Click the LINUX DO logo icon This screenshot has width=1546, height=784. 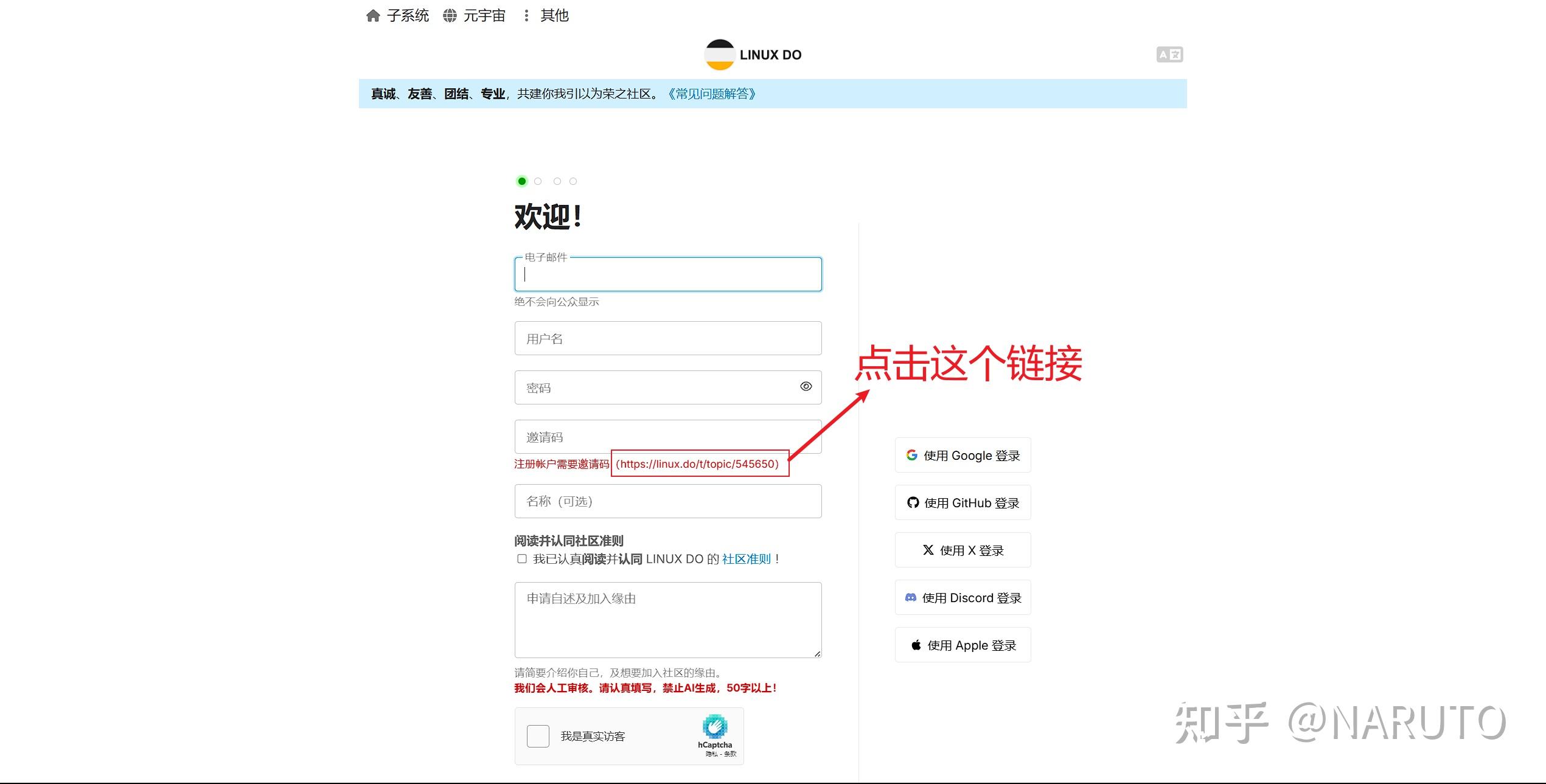pyautogui.click(x=720, y=55)
